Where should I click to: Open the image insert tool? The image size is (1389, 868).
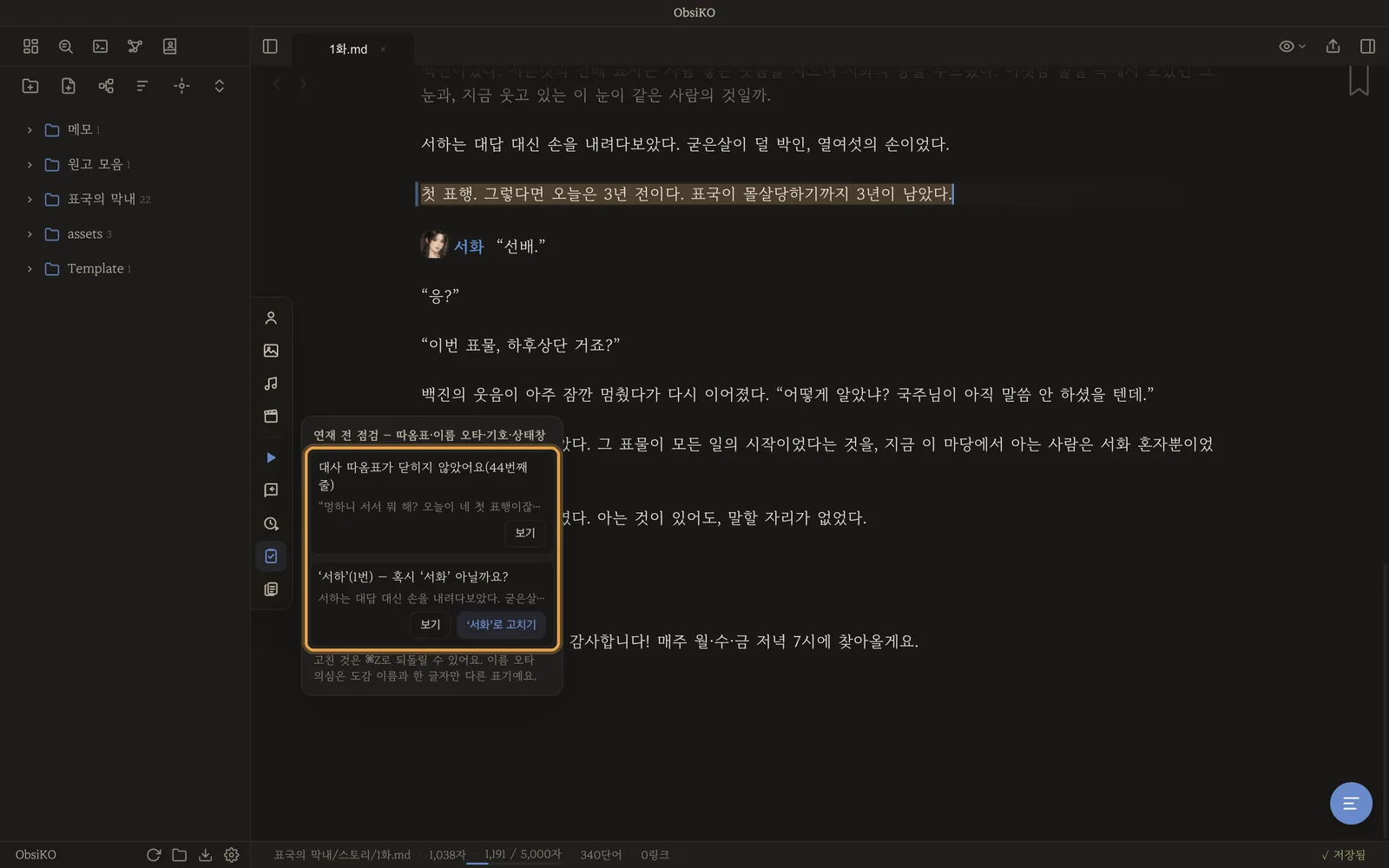click(271, 351)
